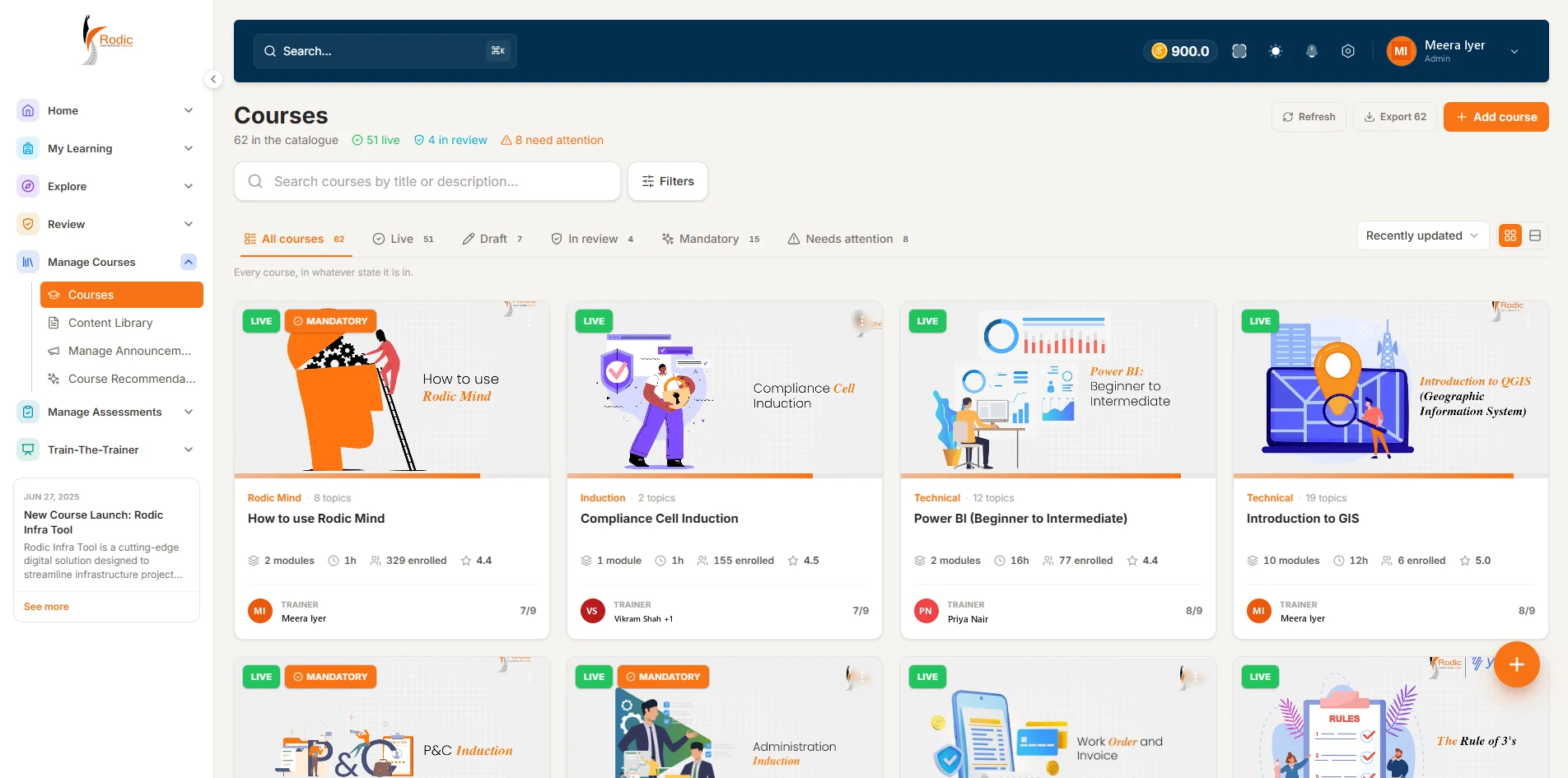Switch to the Needs attention tab
Viewport: 1568px width, 778px height.
pyautogui.click(x=848, y=239)
